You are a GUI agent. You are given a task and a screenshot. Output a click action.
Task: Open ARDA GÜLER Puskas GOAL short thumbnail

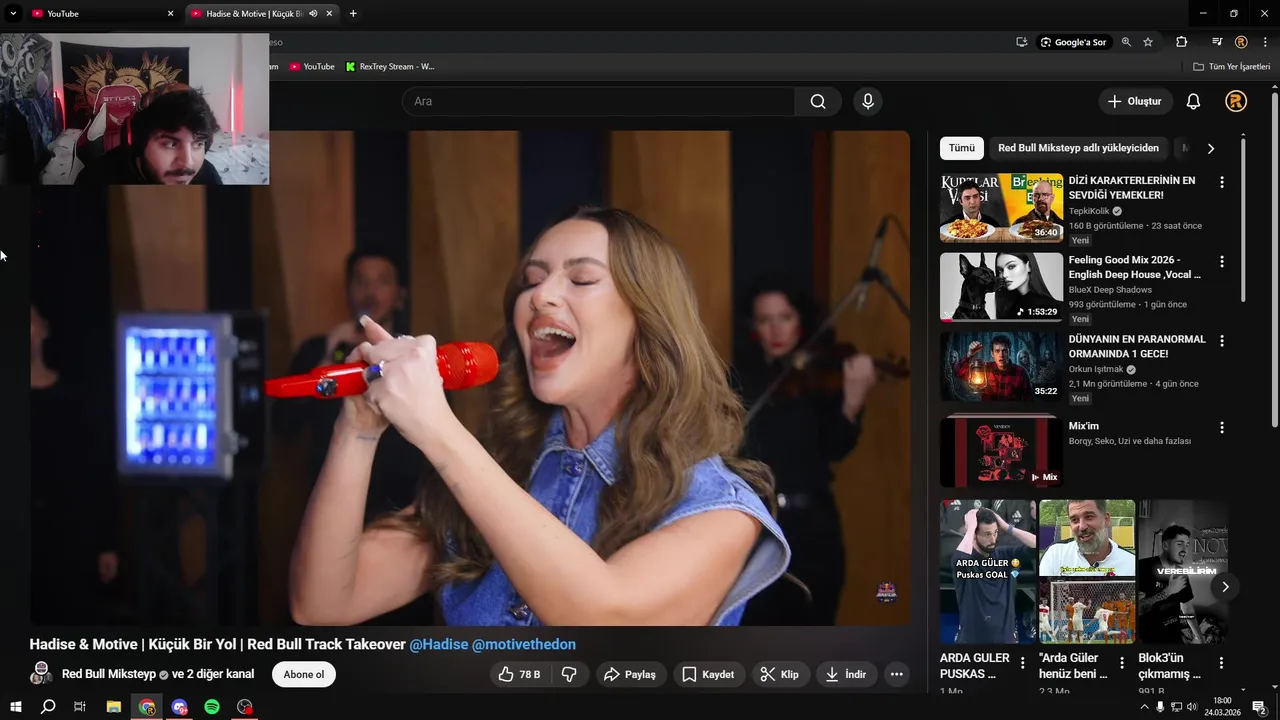[988, 572]
